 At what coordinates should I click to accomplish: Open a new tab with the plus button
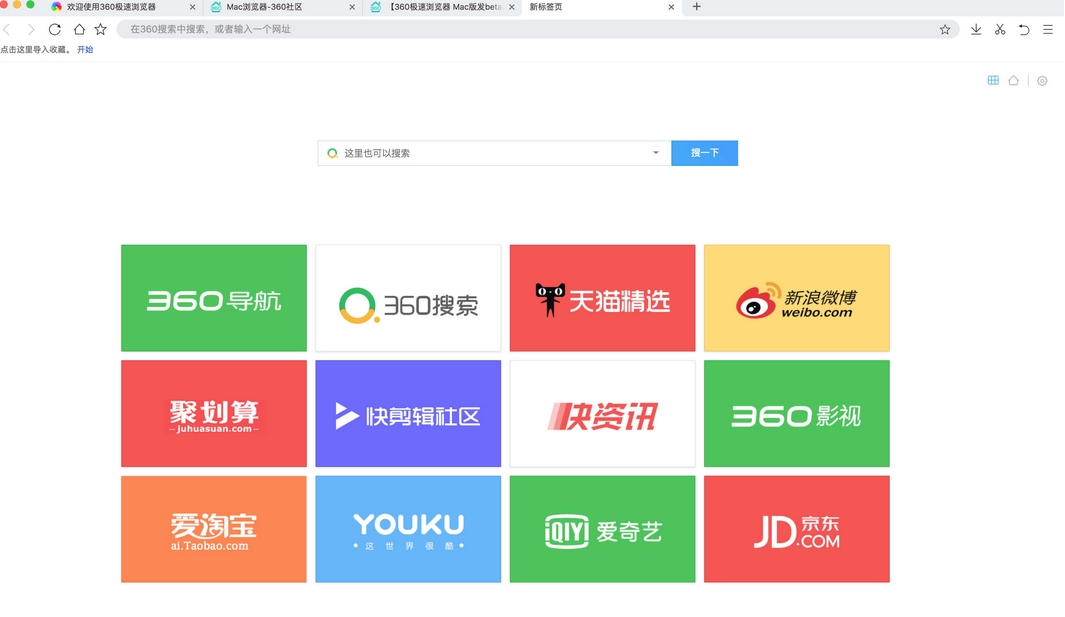(696, 7)
